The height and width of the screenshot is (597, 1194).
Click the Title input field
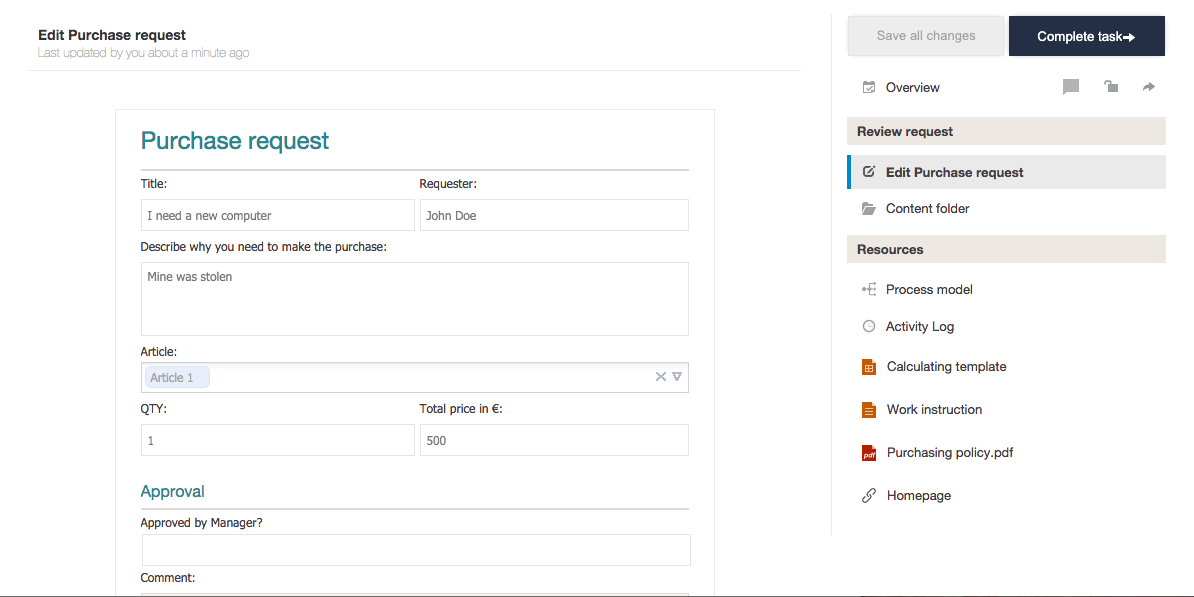[277, 215]
